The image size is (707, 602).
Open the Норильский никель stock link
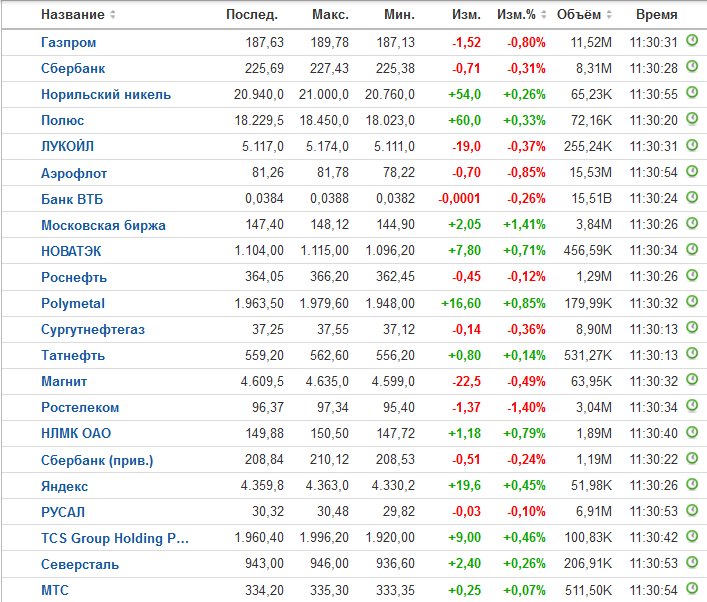(x=106, y=95)
